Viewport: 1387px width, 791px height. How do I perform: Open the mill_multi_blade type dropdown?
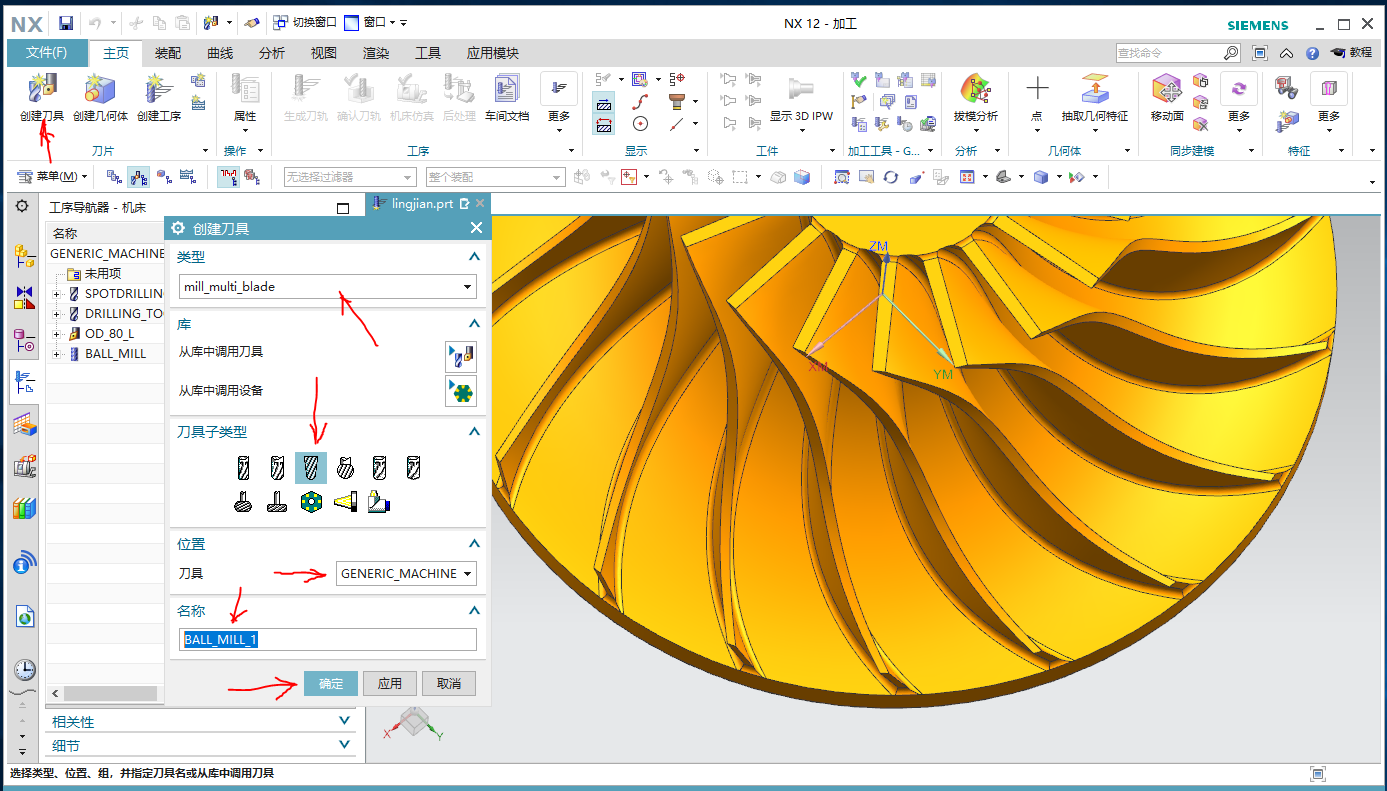(x=328, y=287)
